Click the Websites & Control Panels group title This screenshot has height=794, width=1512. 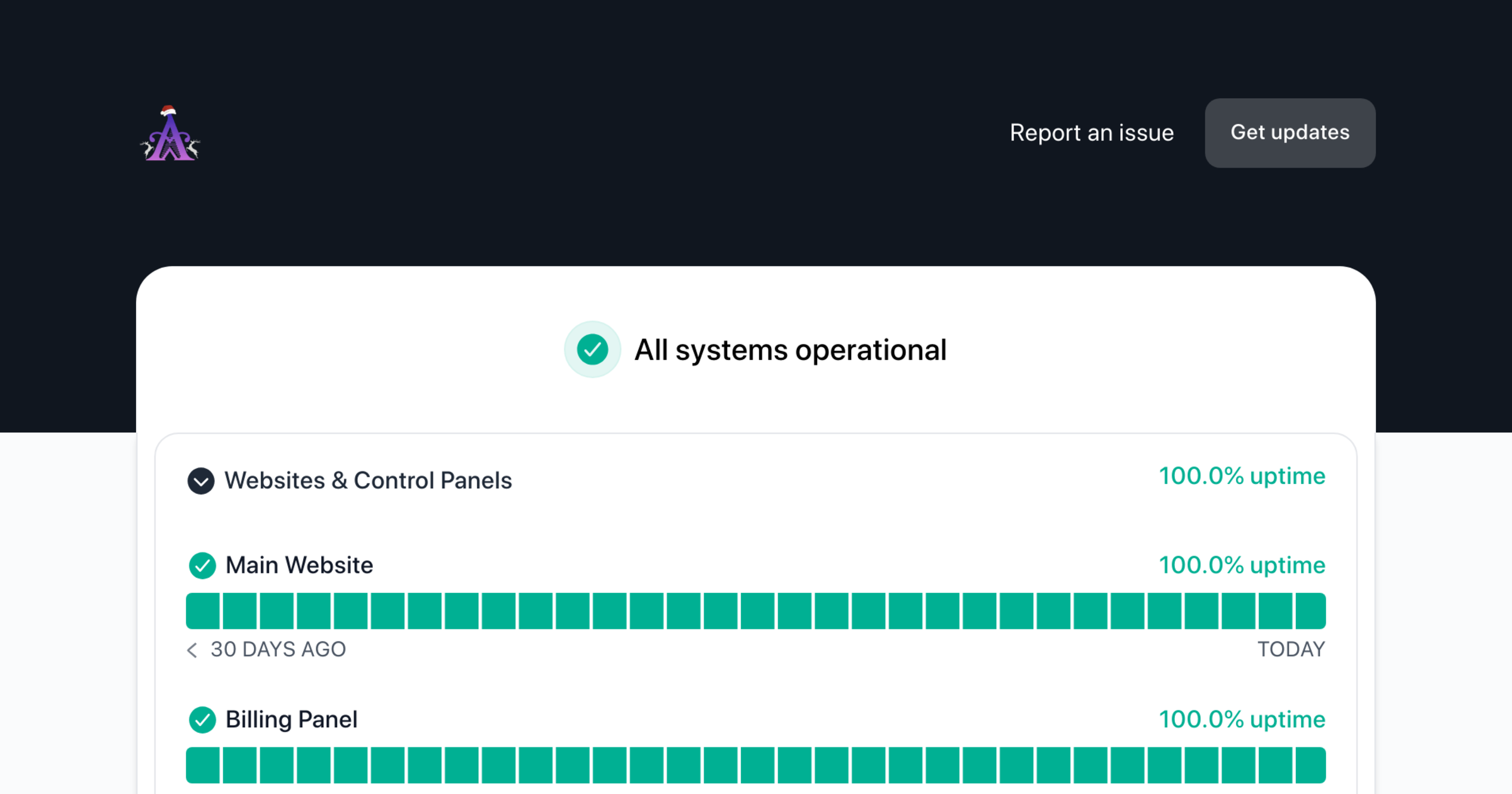pos(368,481)
